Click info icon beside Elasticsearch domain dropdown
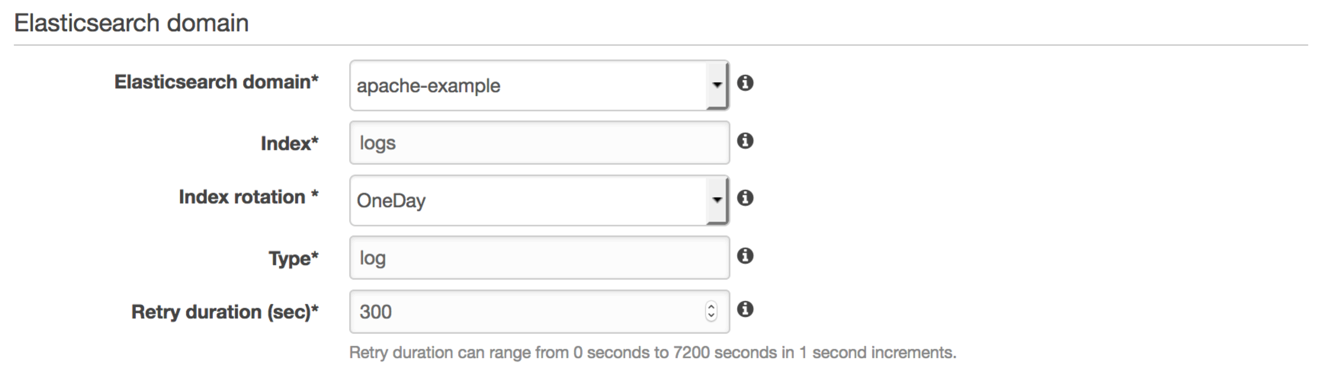The width and height of the screenshot is (1319, 375). tap(745, 84)
